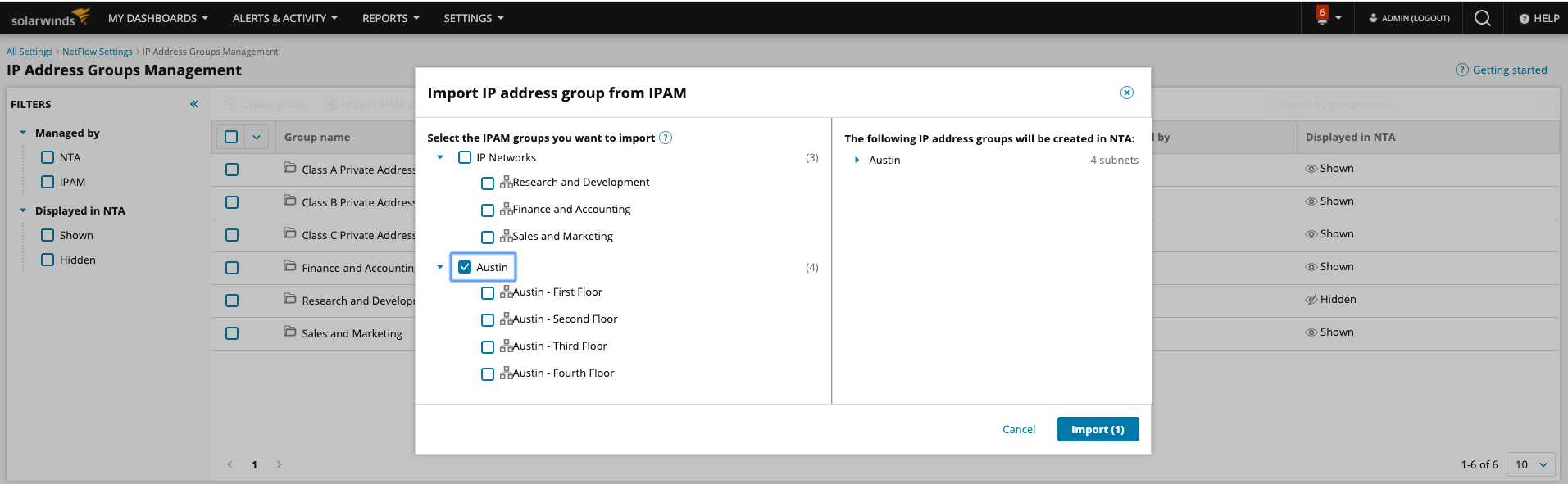Click the help question mark beside import prompt

[x=666, y=138]
